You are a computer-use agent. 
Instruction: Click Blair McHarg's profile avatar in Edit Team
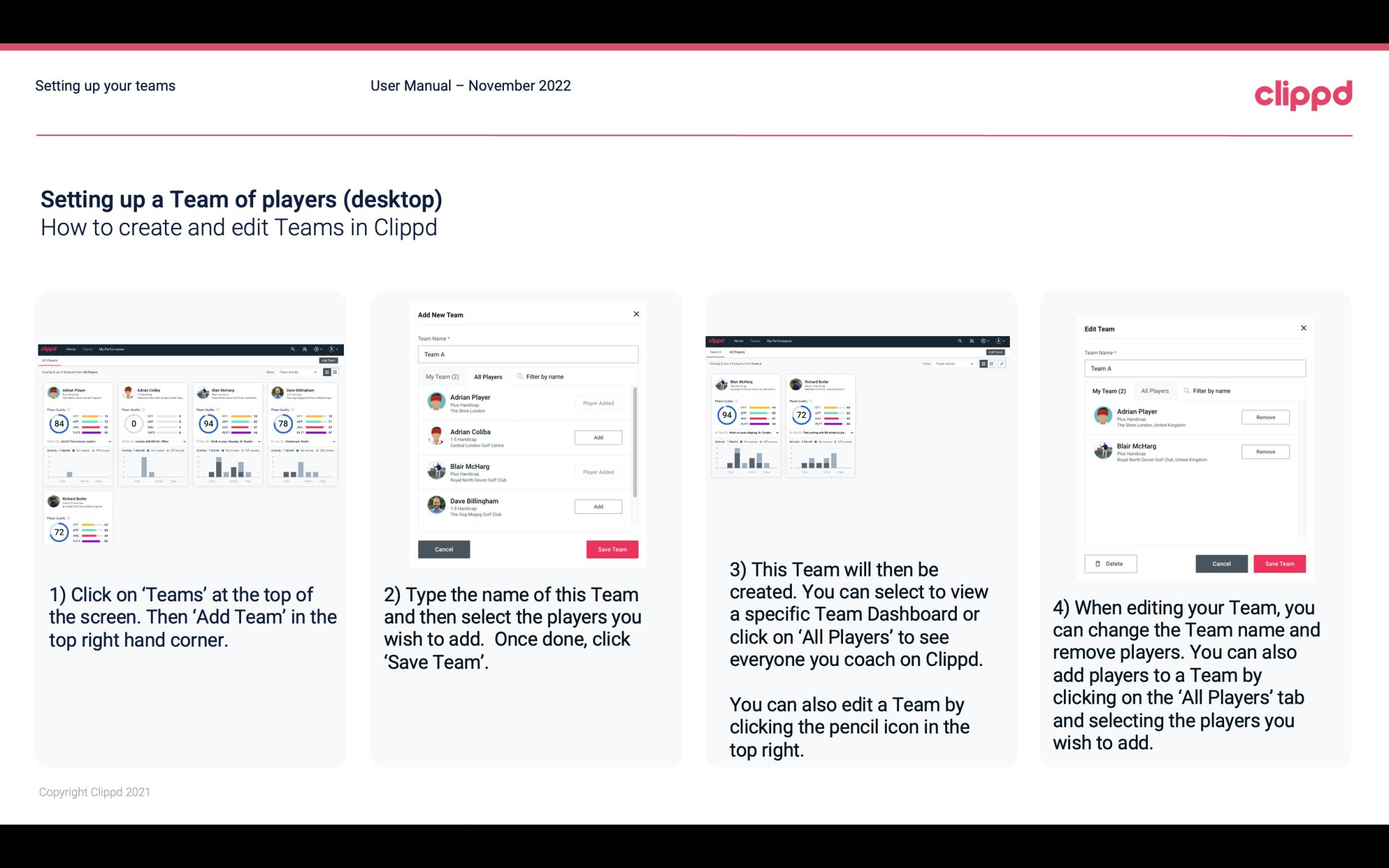coord(1103,450)
